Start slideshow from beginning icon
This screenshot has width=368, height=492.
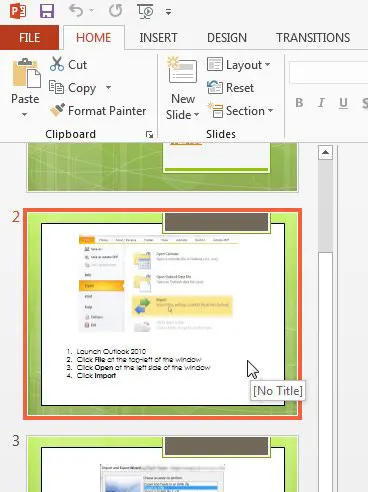coord(146,11)
